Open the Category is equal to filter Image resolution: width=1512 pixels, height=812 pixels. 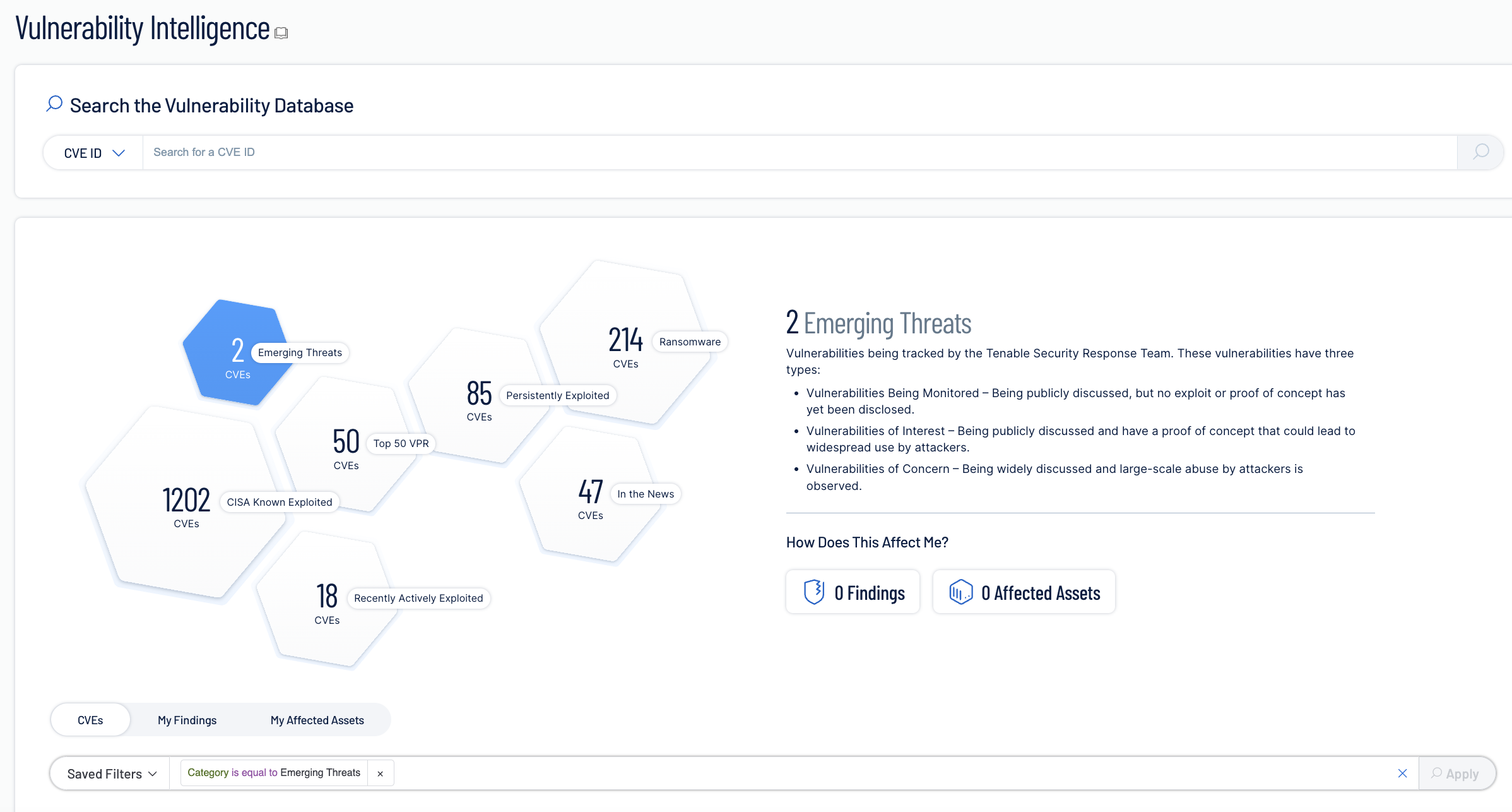[x=274, y=773]
